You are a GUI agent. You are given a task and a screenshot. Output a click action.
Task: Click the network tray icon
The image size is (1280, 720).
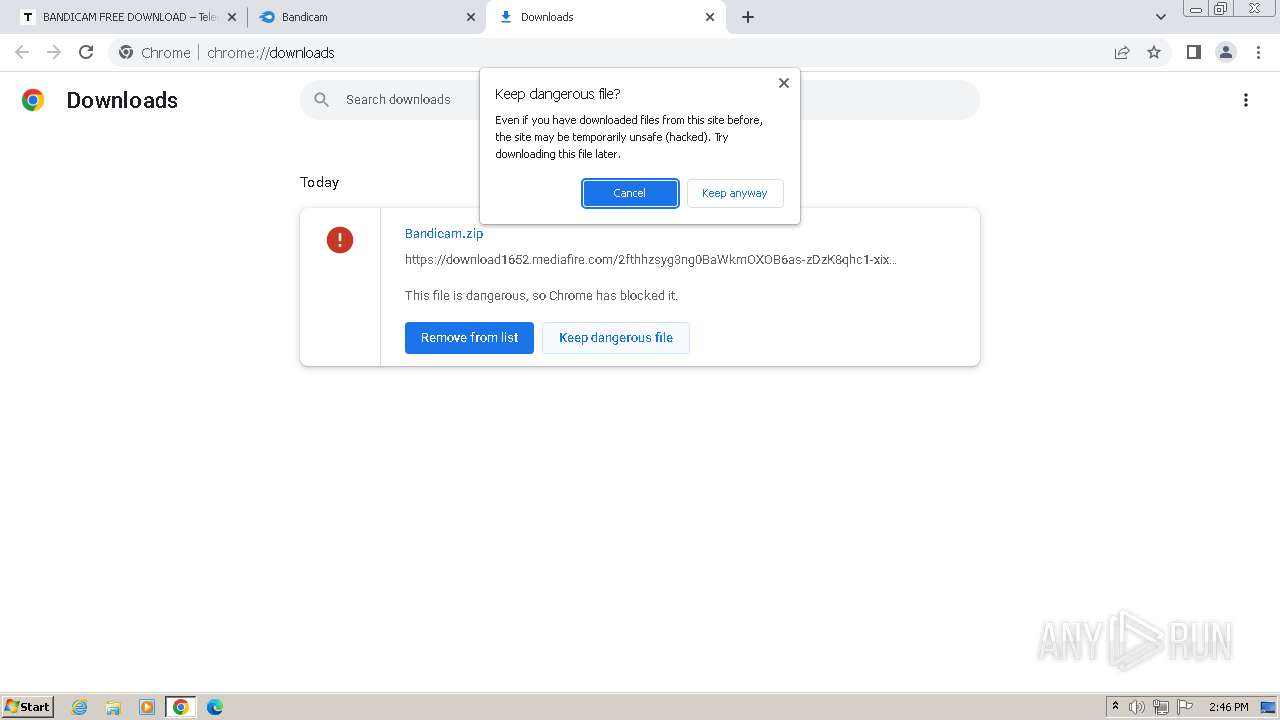click(1161, 707)
